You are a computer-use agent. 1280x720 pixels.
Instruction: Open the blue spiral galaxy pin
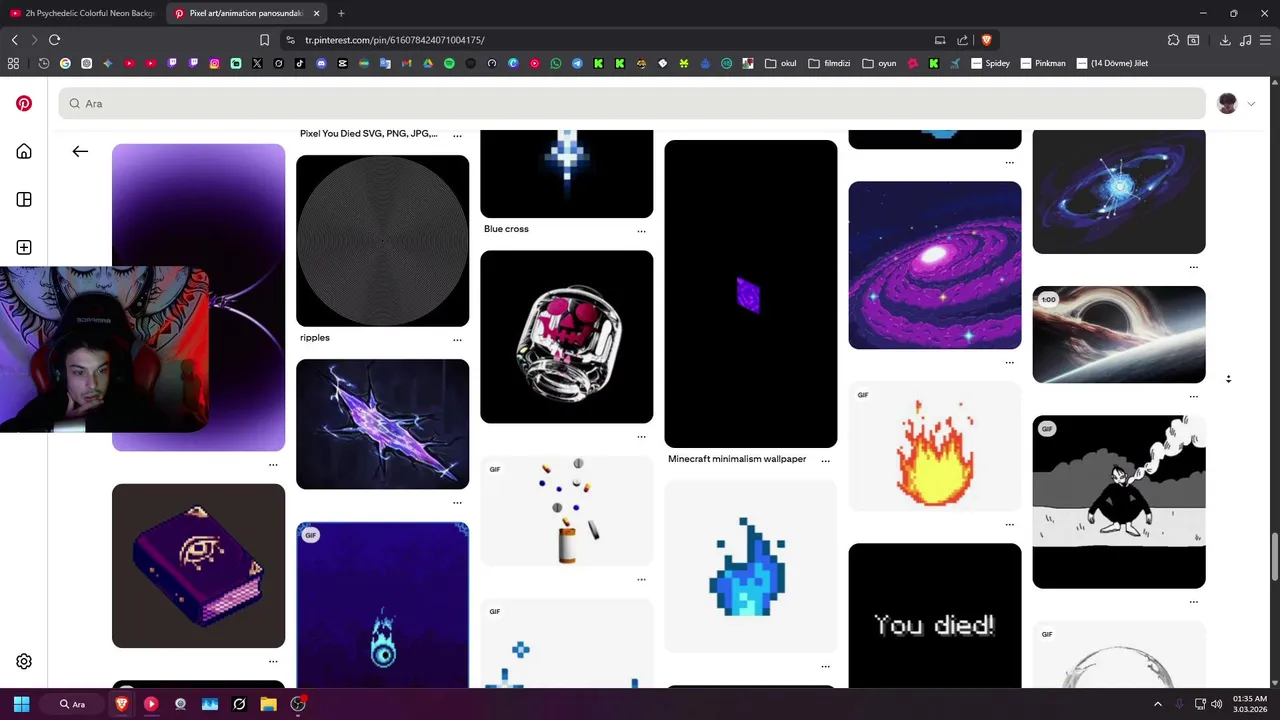[x=1118, y=192]
